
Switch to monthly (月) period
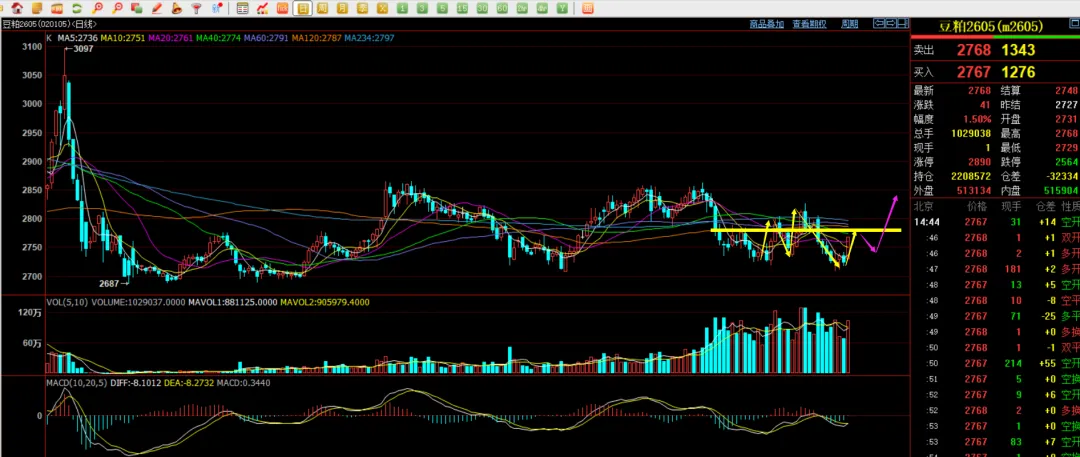[x=342, y=8]
